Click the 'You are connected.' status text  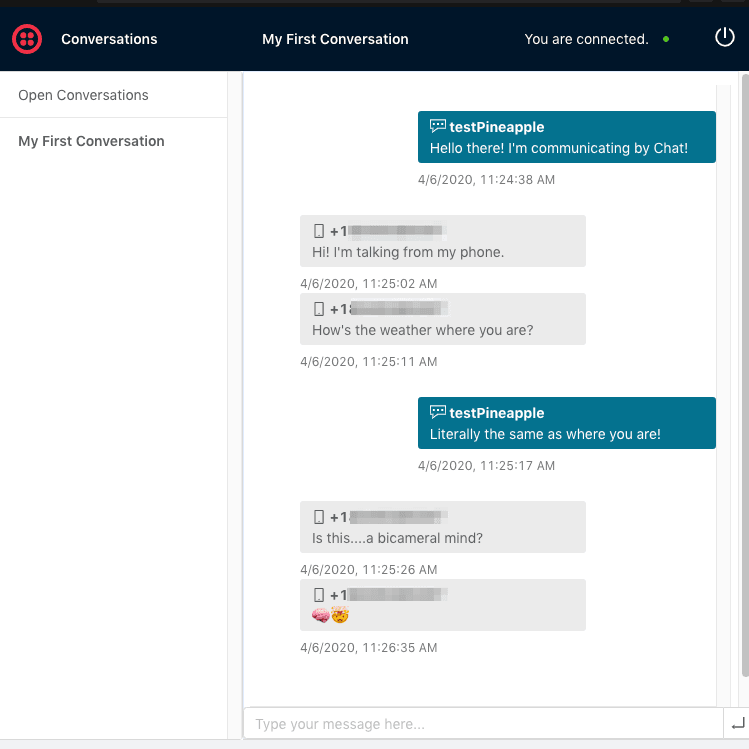click(586, 39)
